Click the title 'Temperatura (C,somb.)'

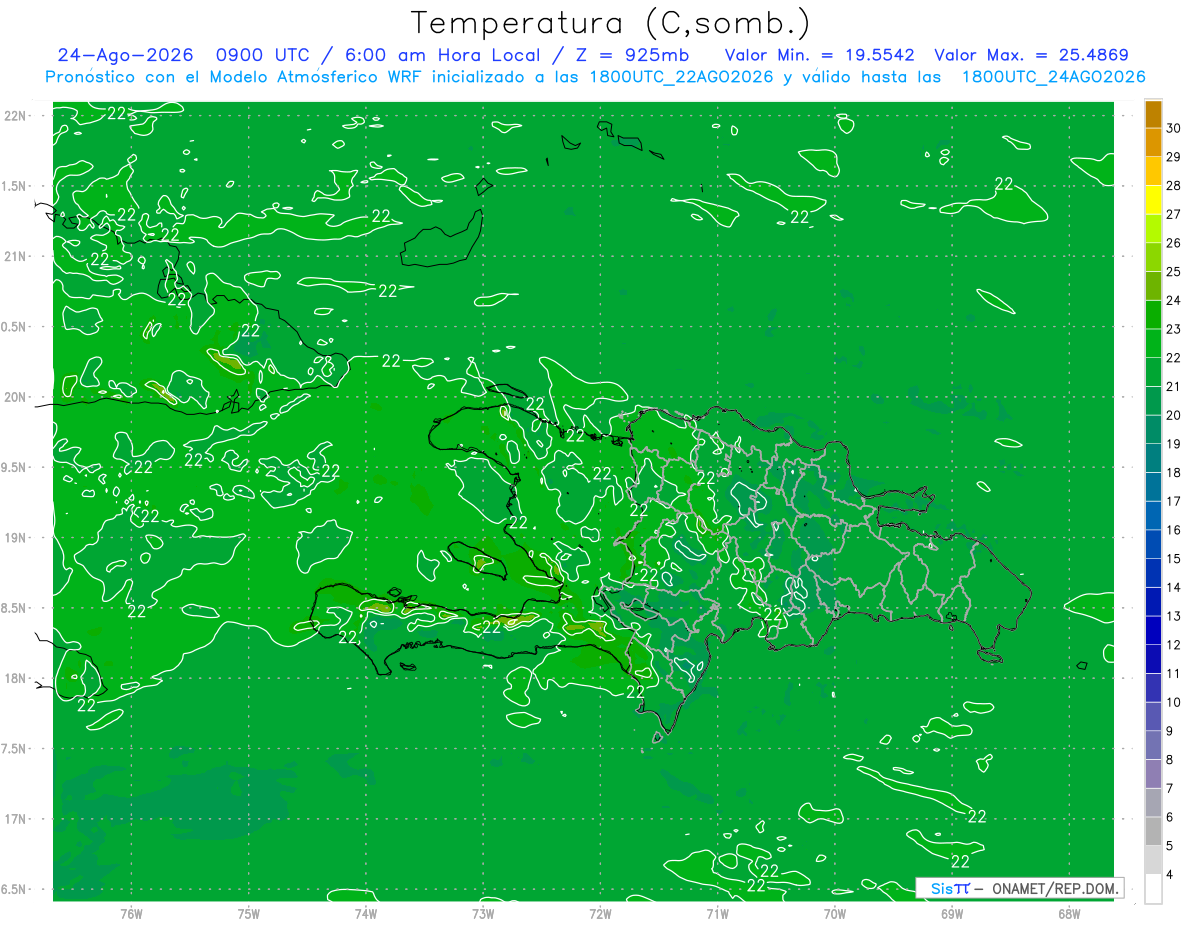pos(611,24)
